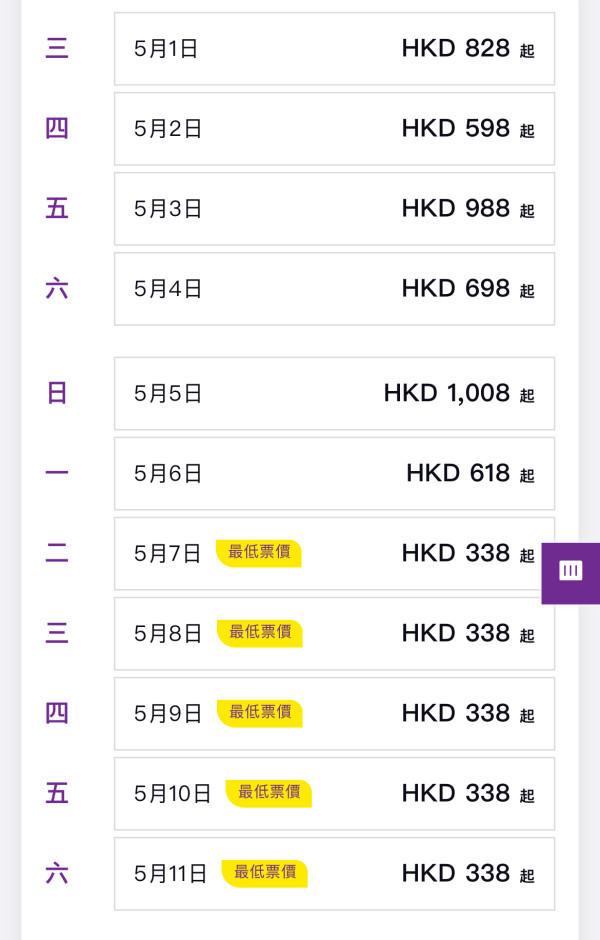
Task: Open the calendar view side panel icon
Action: pos(570,572)
